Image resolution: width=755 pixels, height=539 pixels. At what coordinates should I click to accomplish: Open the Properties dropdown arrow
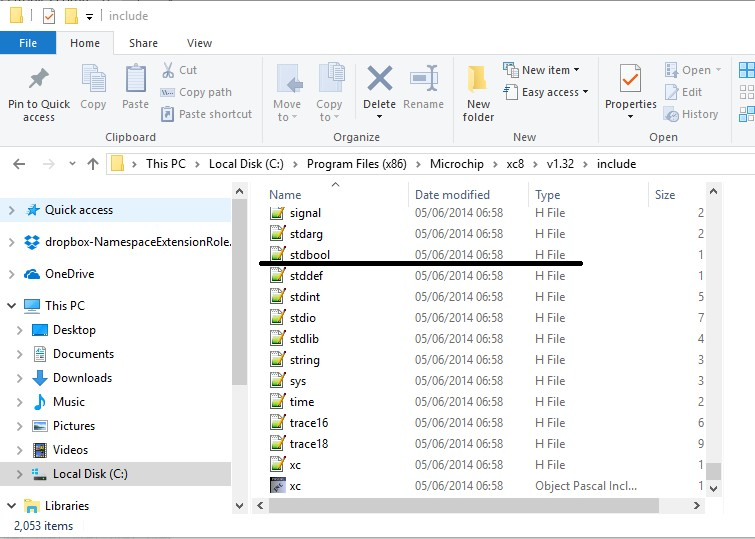tap(630, 117)
